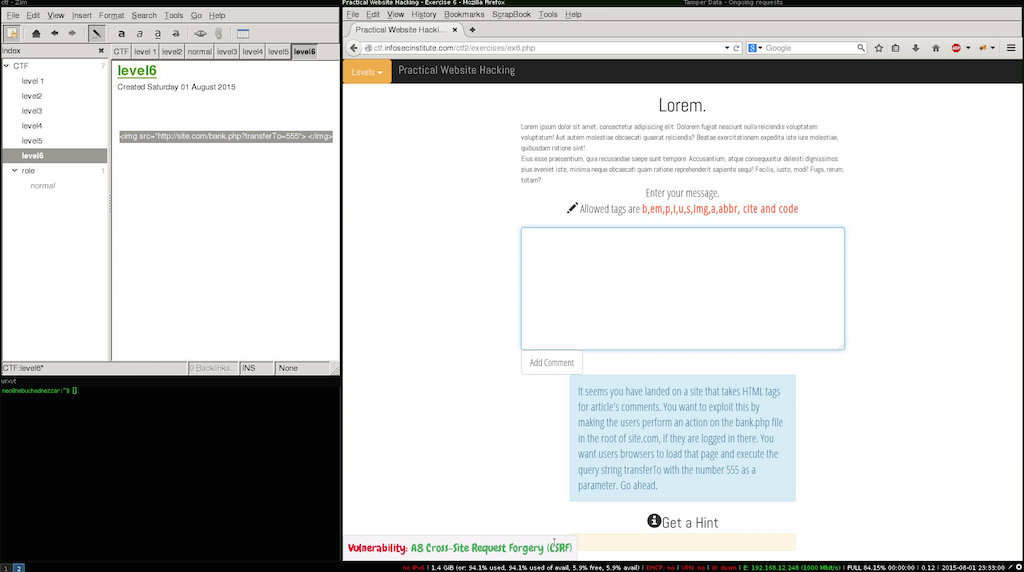This screenshot has height=572, width=1024.
Task: Open a new Firefox tab with plus icon
Action: pos(472,29)
